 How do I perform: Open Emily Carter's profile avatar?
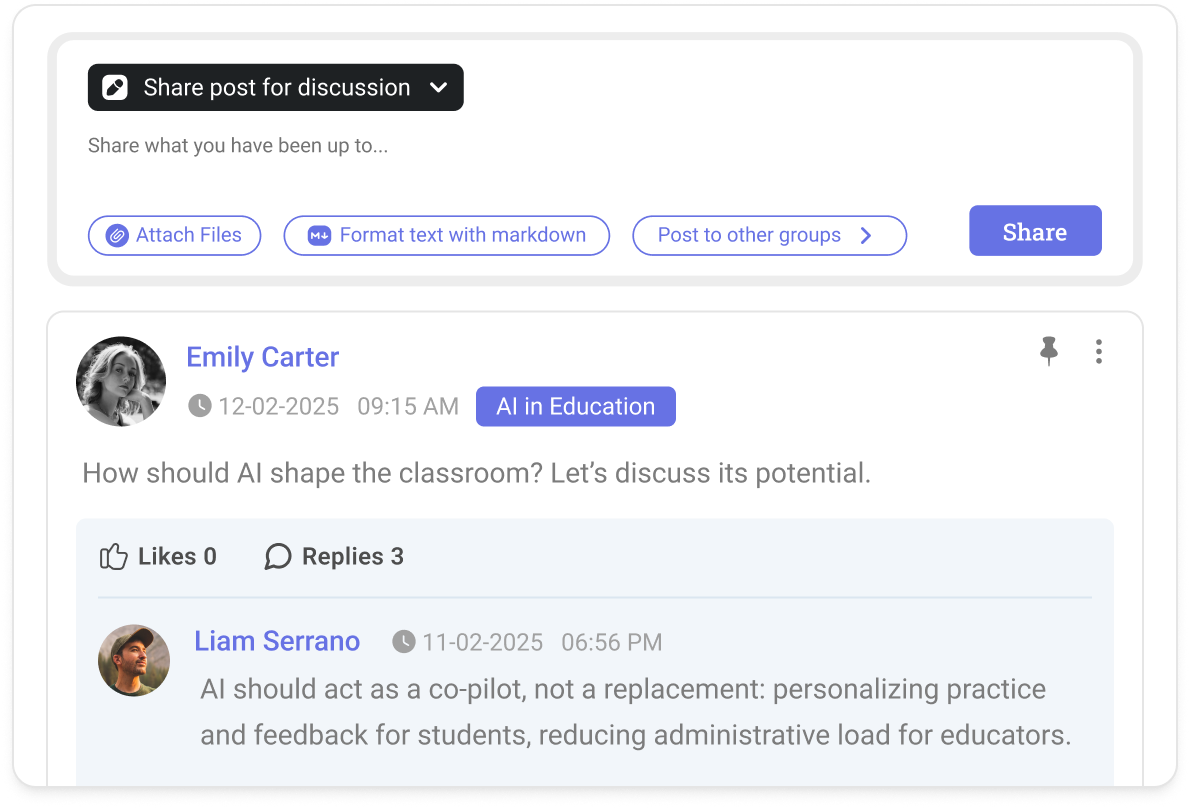(121, 381)
